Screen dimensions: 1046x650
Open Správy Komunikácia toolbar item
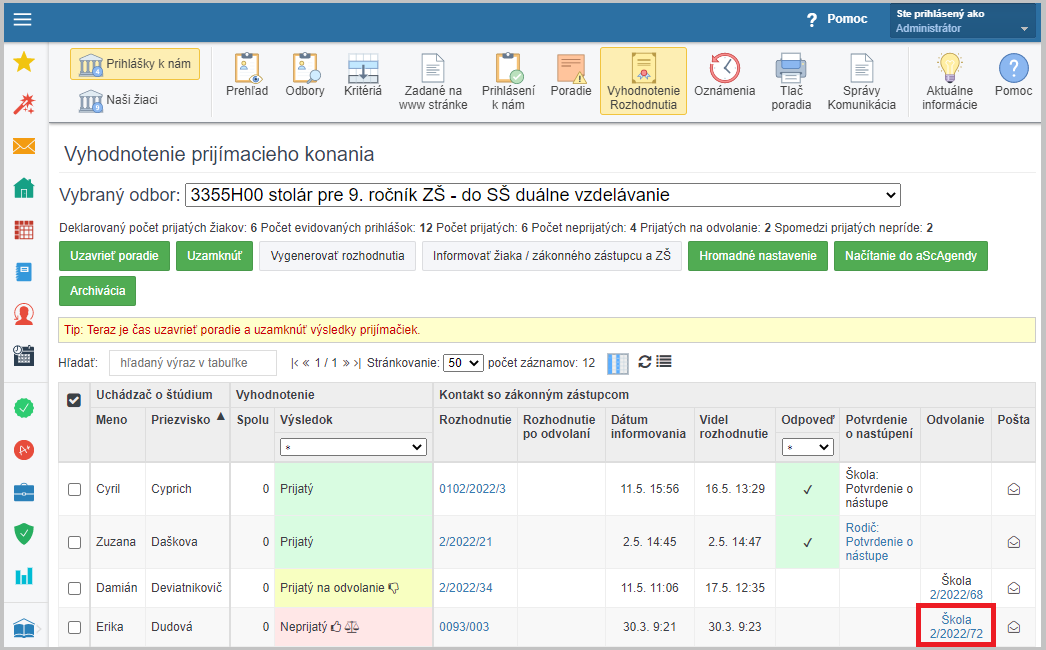coord(861,81)
